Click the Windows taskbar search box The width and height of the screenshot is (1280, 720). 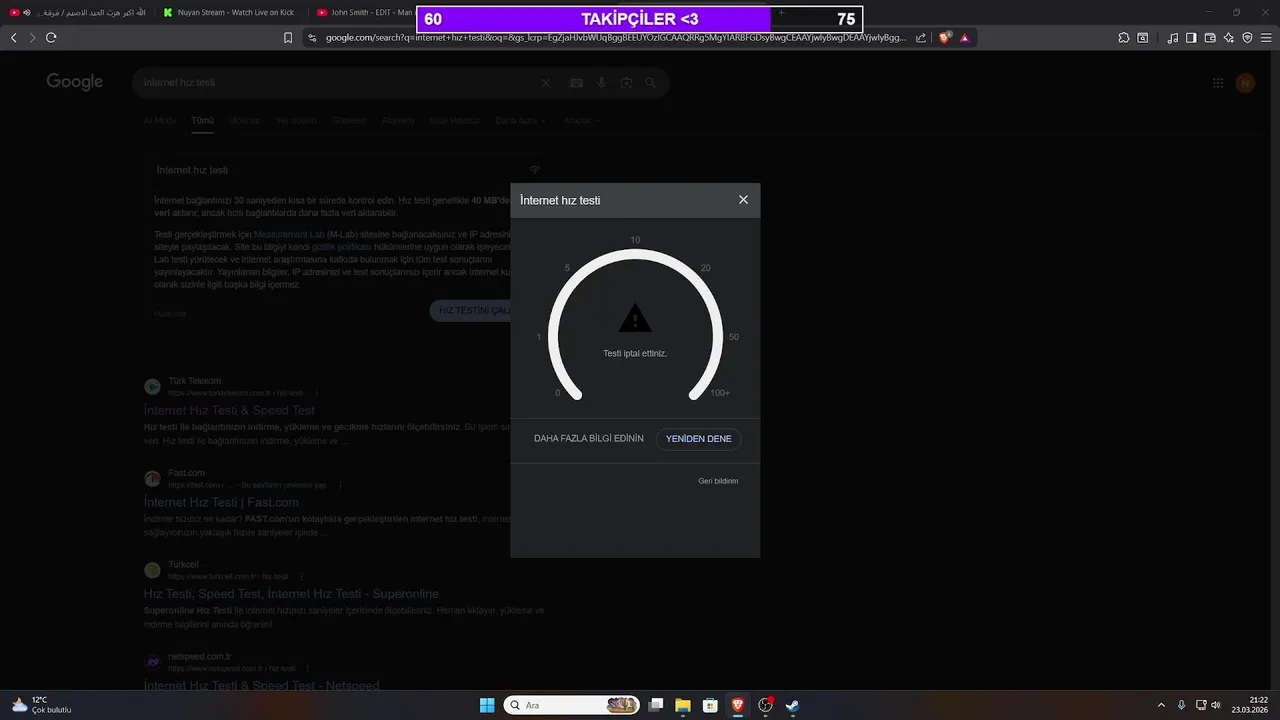pyautogui.click(x=572, y=705)
